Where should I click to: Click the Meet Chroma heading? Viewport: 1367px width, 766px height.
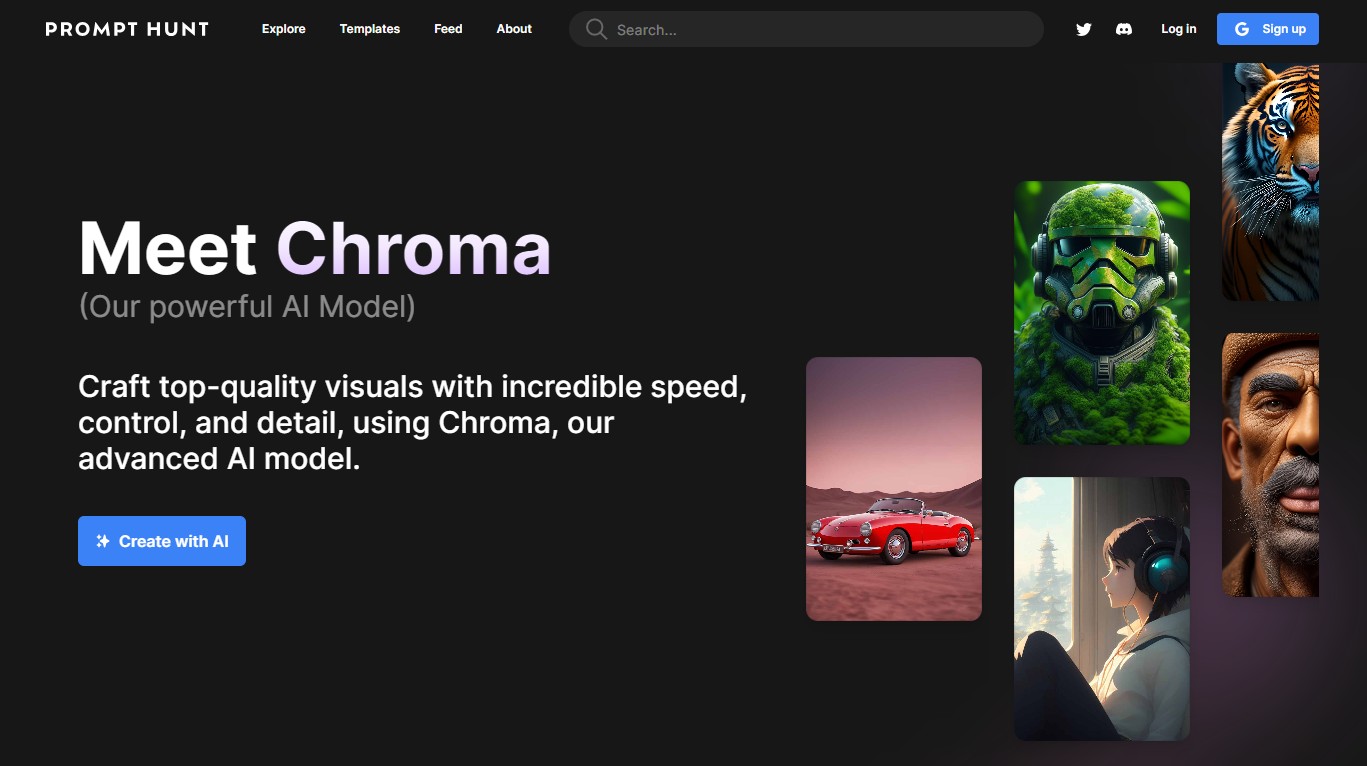(x=315, y=248)
